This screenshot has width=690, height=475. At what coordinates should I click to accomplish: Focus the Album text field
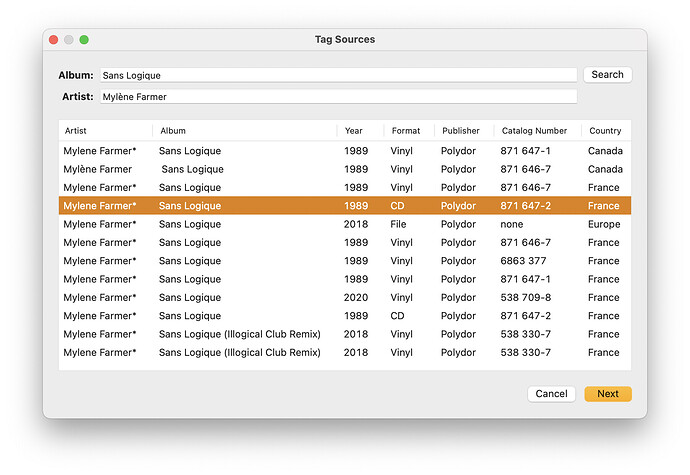click(x=338, y=75)
